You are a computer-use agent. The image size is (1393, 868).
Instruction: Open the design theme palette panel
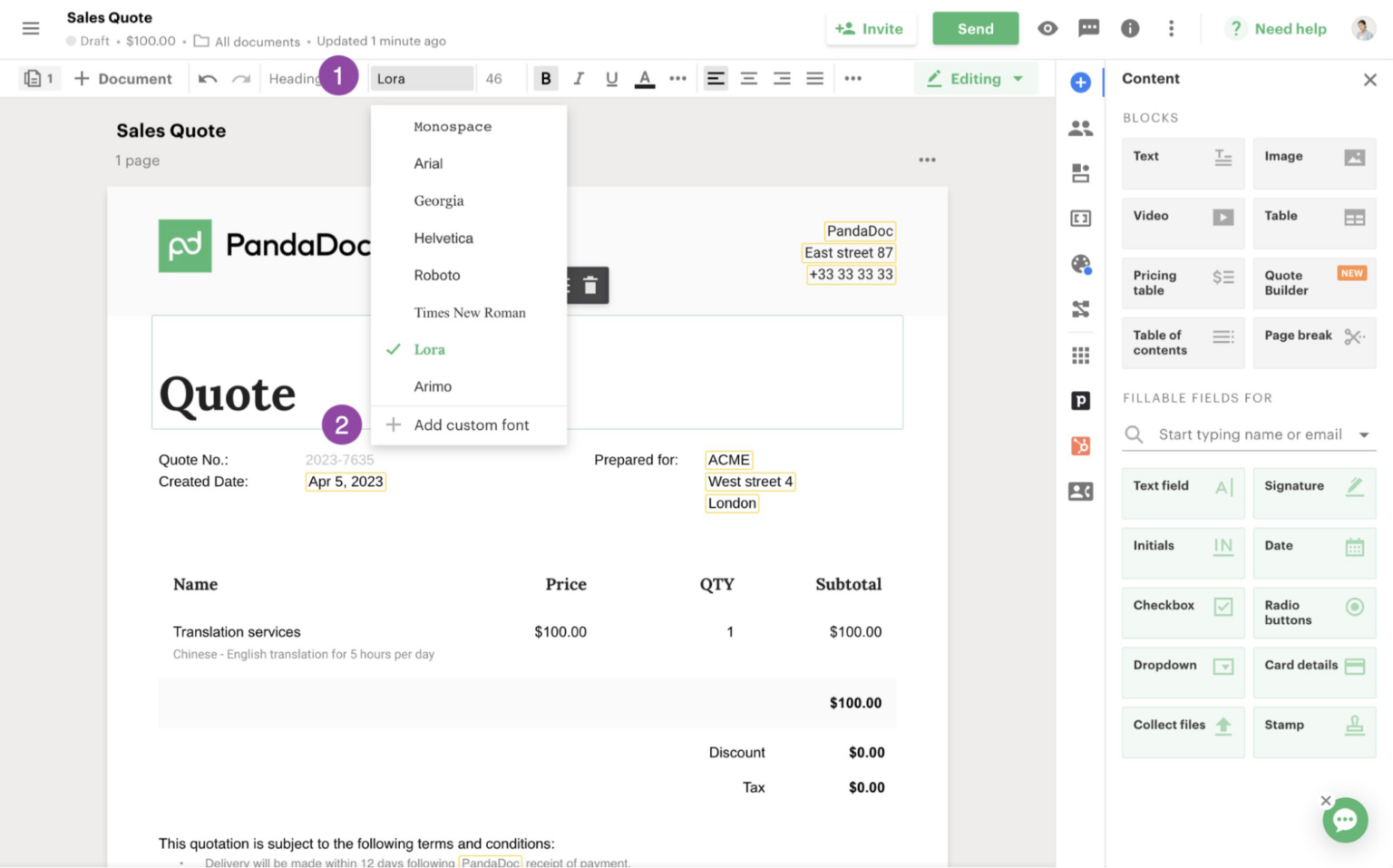tap(1081, 264)
